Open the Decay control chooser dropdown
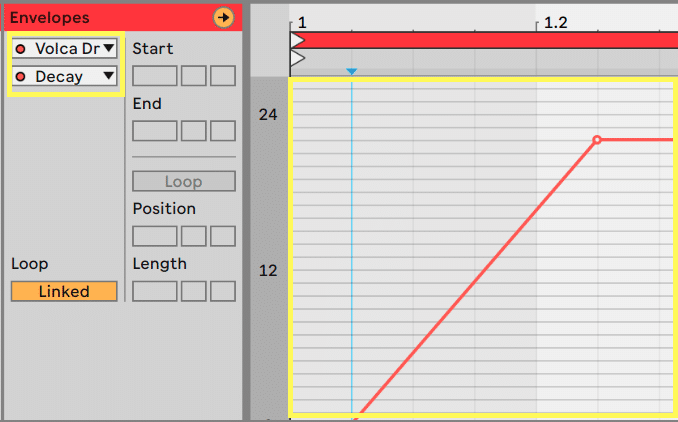Screen dimensions: 678x422 coord(64,77)
